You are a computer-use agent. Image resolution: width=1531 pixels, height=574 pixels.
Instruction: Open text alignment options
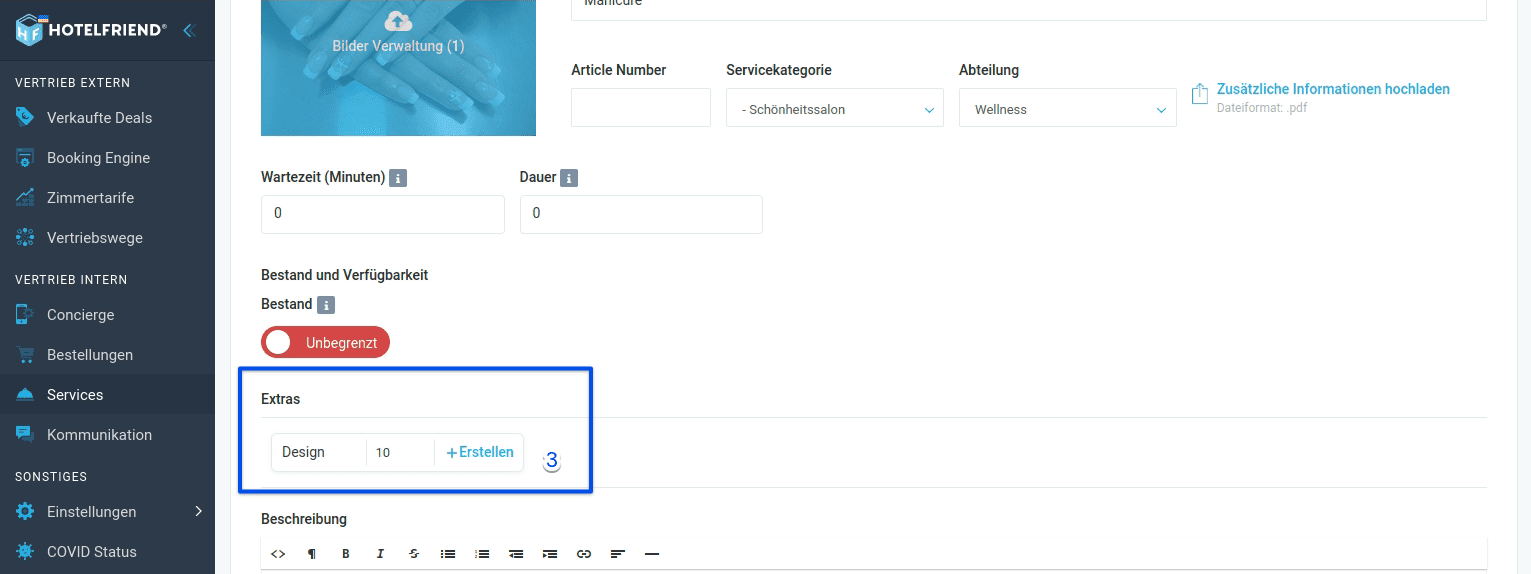618,554
